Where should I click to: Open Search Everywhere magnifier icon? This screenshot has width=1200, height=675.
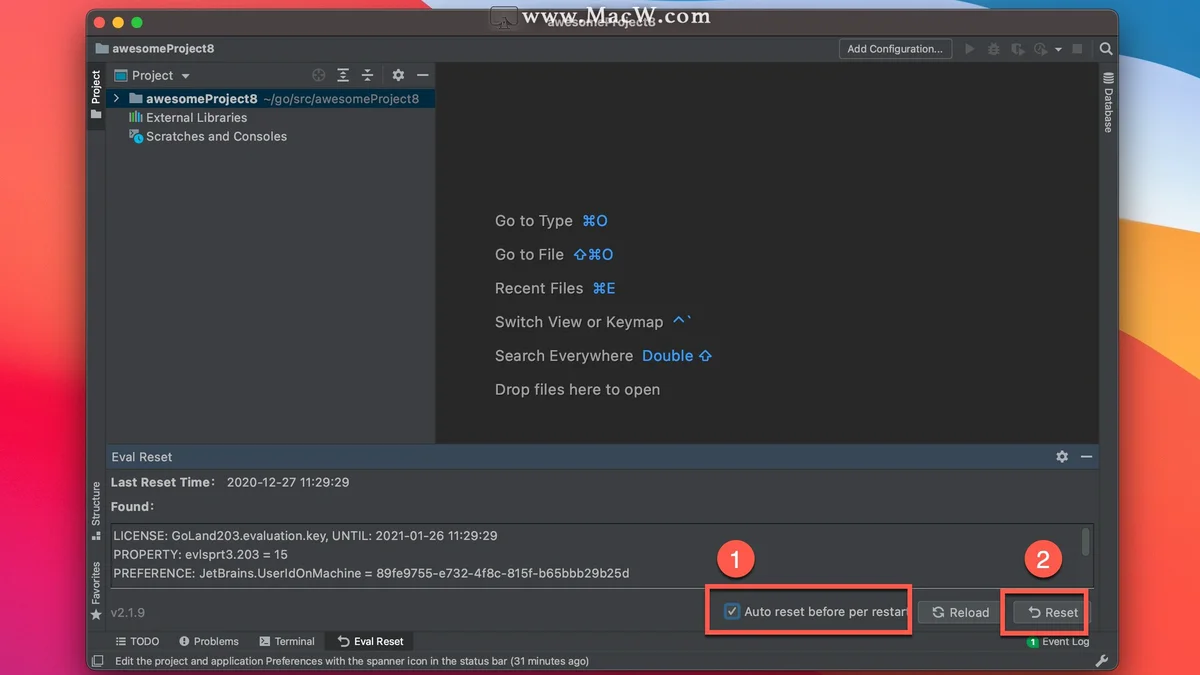(1106, 48)
